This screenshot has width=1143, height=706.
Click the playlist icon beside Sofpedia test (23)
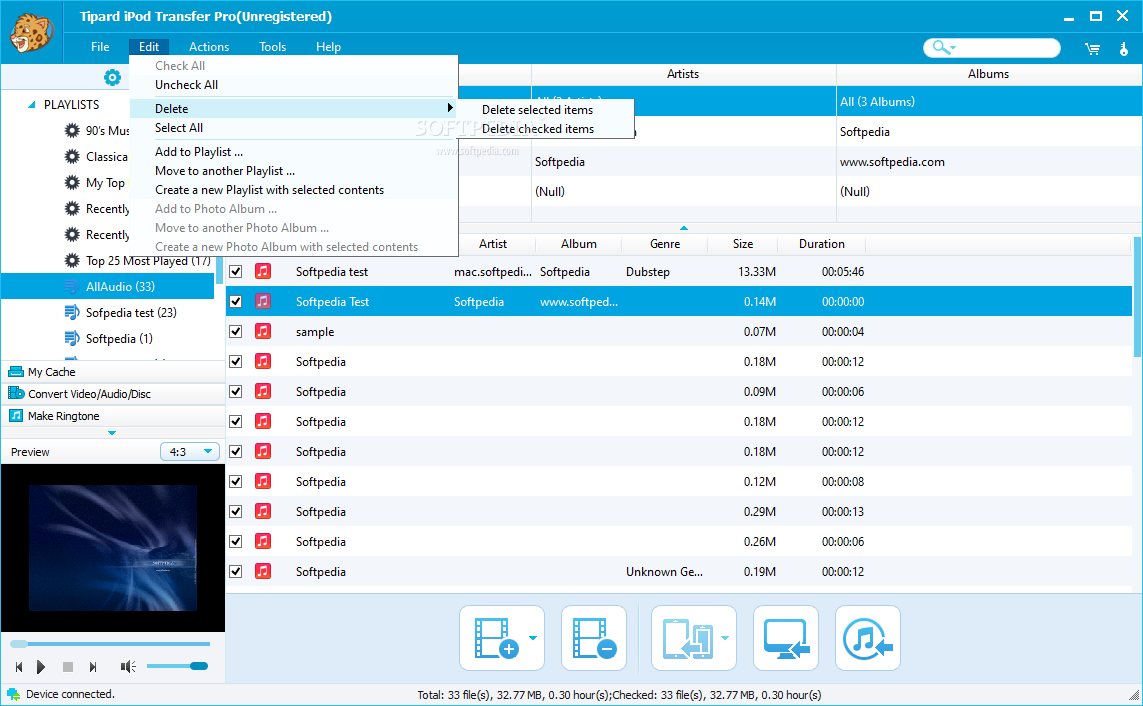click(x=71, y=313)
